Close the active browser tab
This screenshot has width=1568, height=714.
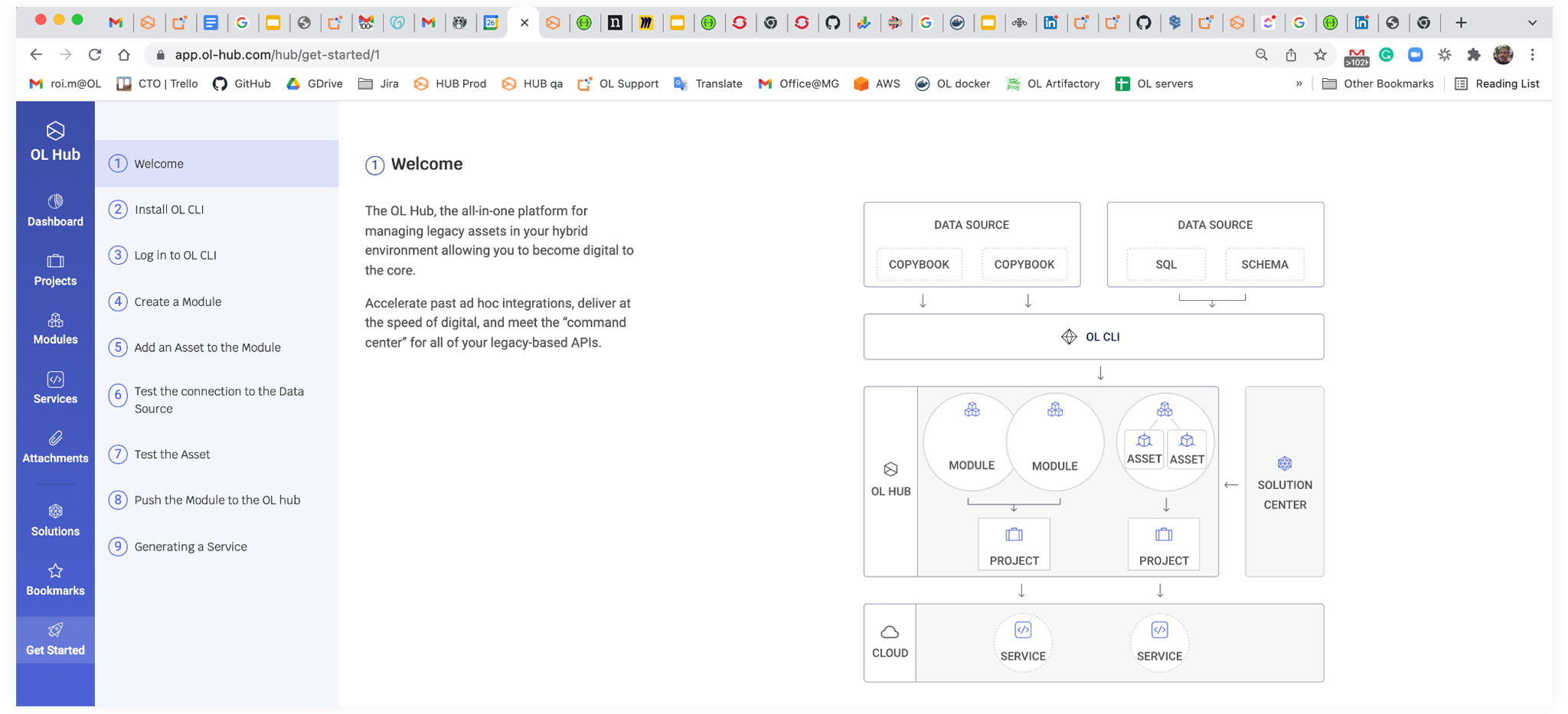pyautogui.click(x=524, y=22)
